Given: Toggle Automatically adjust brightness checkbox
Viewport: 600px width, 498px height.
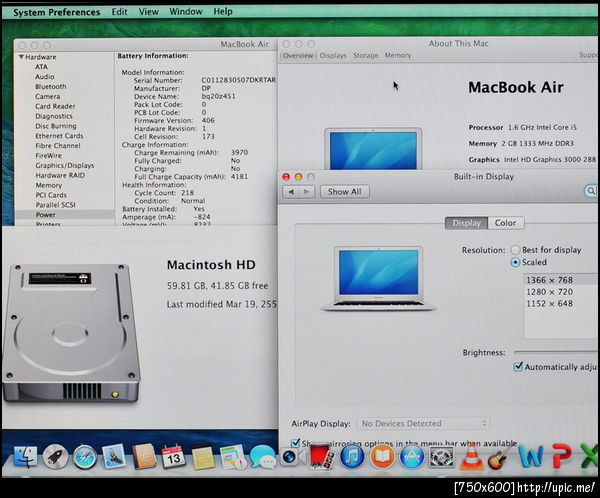Looking at the screenshot, I should 517,366.
